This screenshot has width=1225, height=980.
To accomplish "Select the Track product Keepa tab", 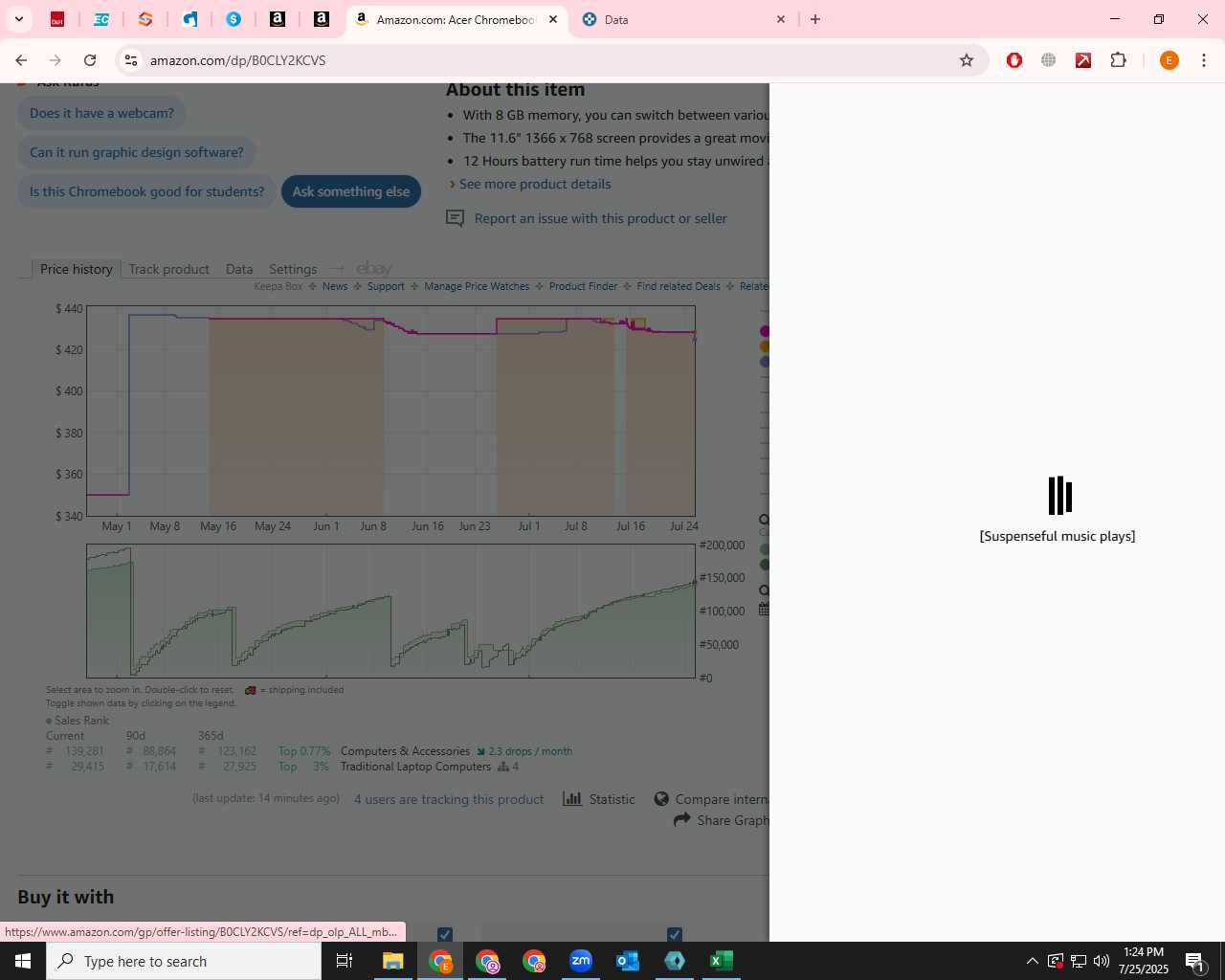I will point(169,269).
